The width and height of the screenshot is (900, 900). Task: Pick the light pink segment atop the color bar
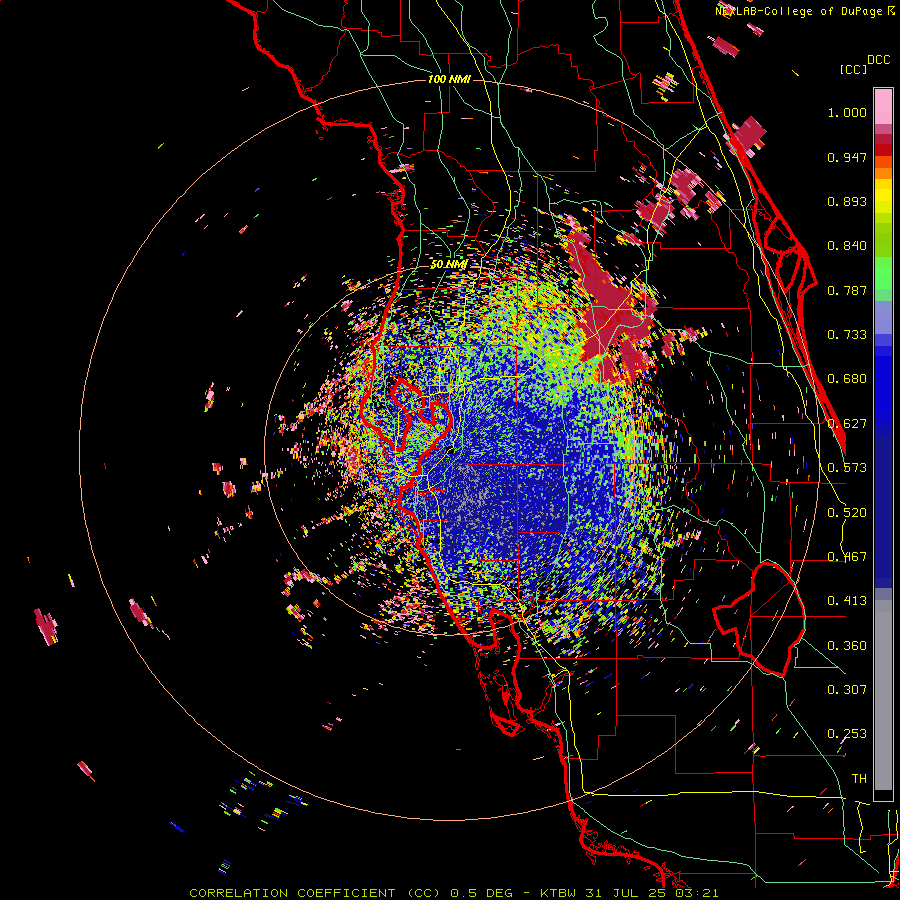(883, 106)
